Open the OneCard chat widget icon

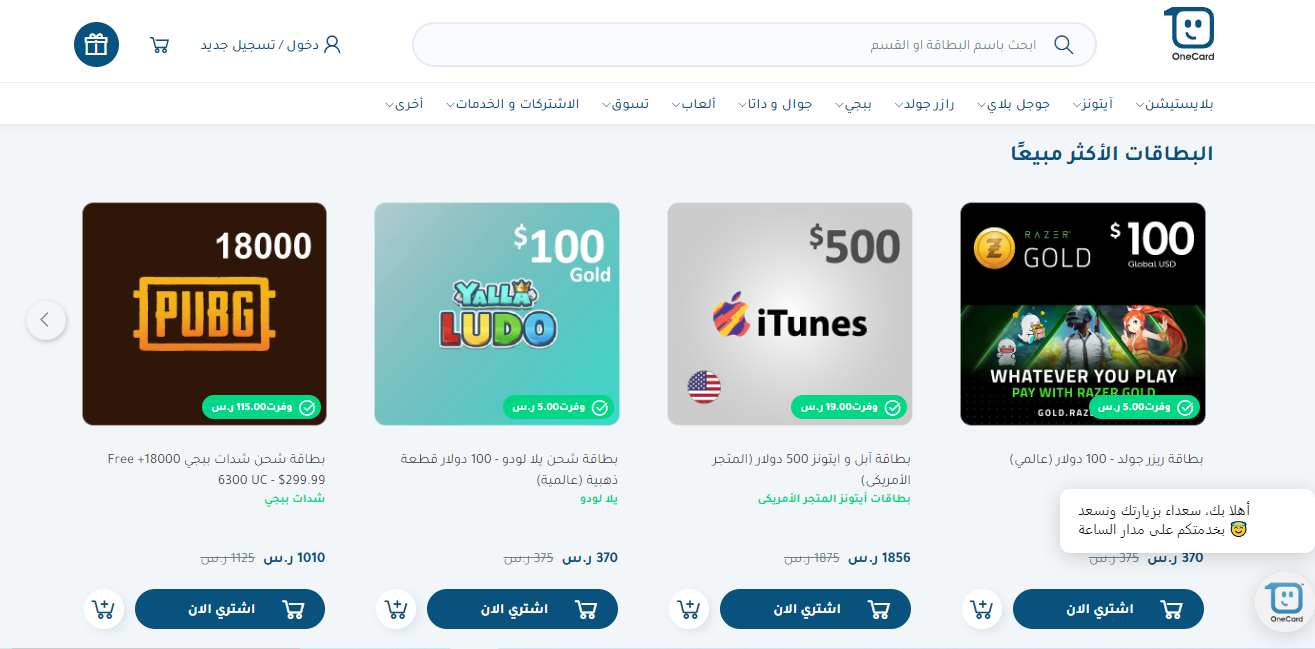point(1285,602)
